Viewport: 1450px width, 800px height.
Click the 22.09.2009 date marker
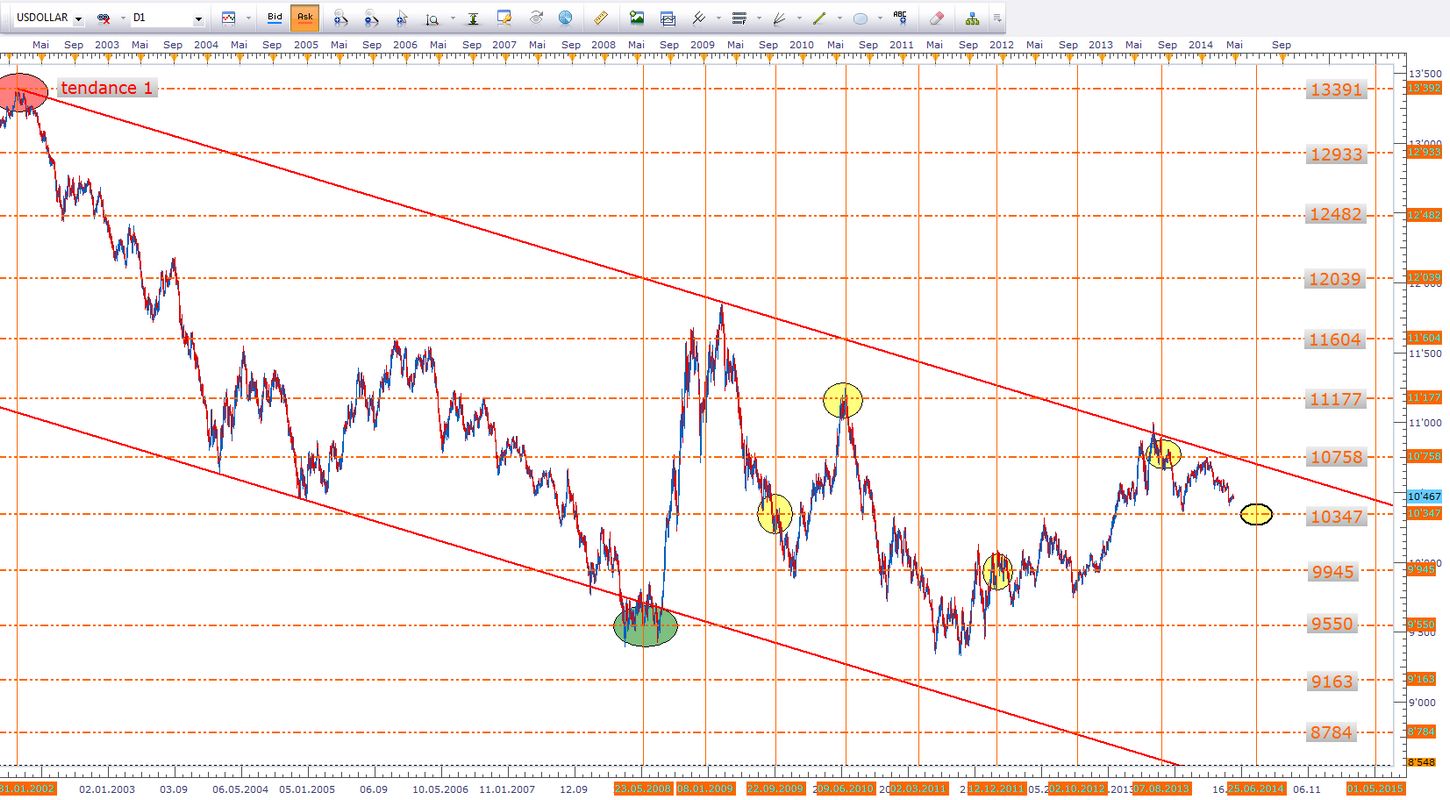pyautogui.click(x=776, y=789)
